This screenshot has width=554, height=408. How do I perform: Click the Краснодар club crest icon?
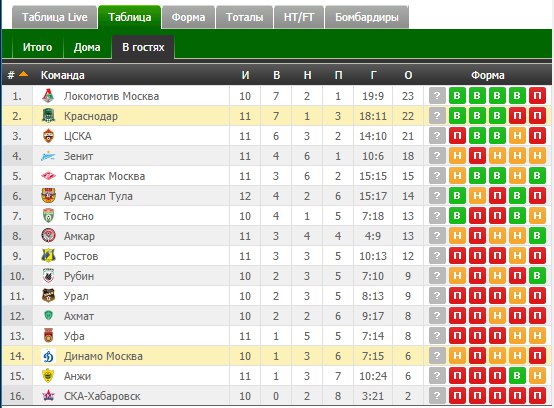(x=48, y=116)
